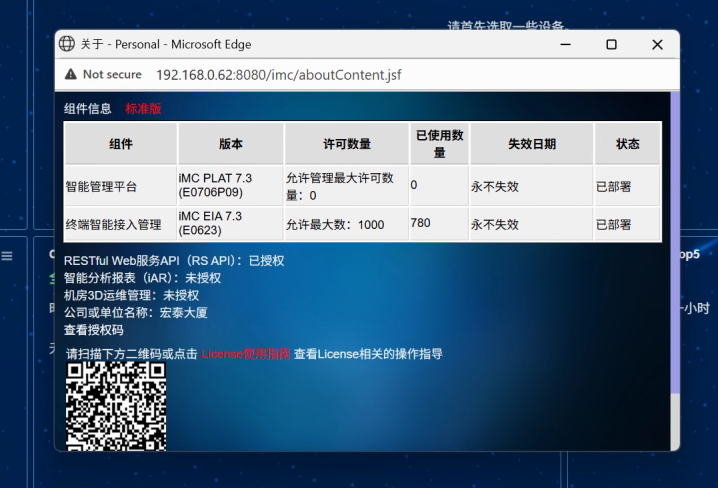The width and height of the screenshot is (718, 488).
Task: Click the address bar URL text
Action: pos(279,74)
